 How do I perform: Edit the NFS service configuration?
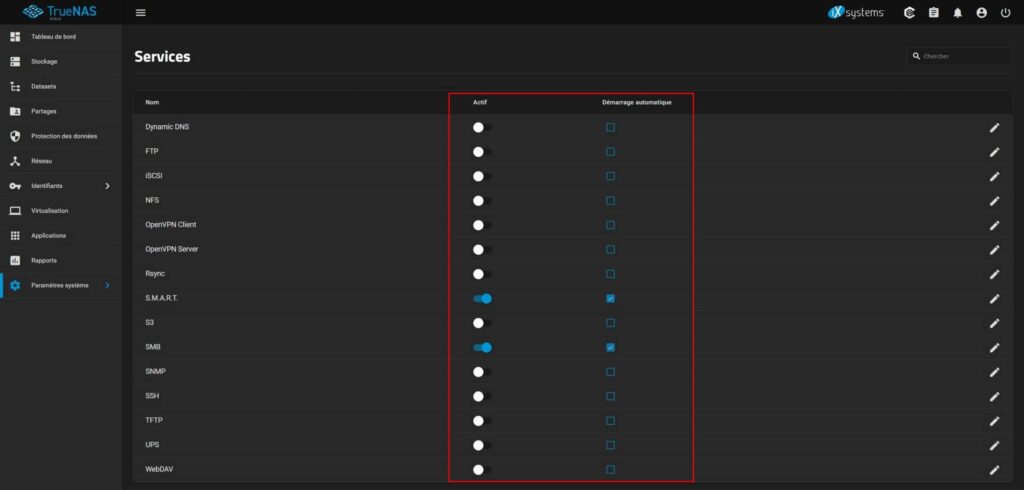994,201
